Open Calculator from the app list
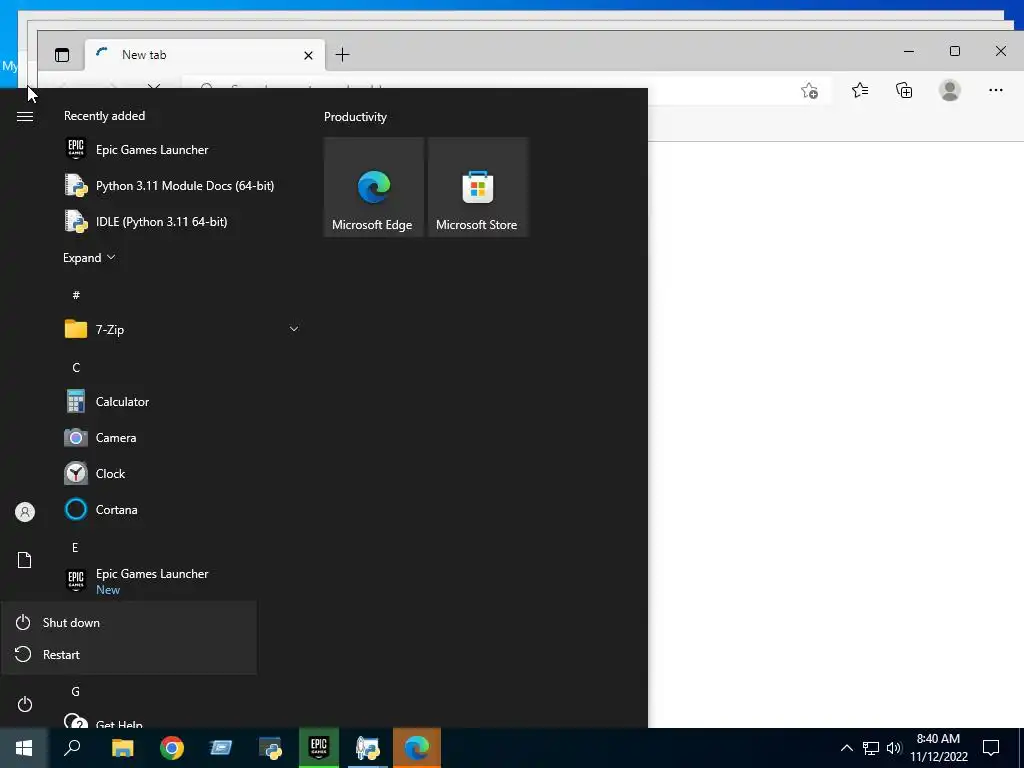The height and width of the screenshot is (768, 1024). [x=182, y=402]
